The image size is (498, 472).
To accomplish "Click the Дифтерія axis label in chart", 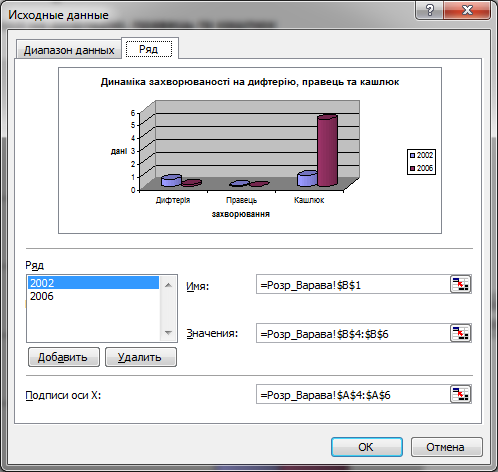I will click(173, 200).
